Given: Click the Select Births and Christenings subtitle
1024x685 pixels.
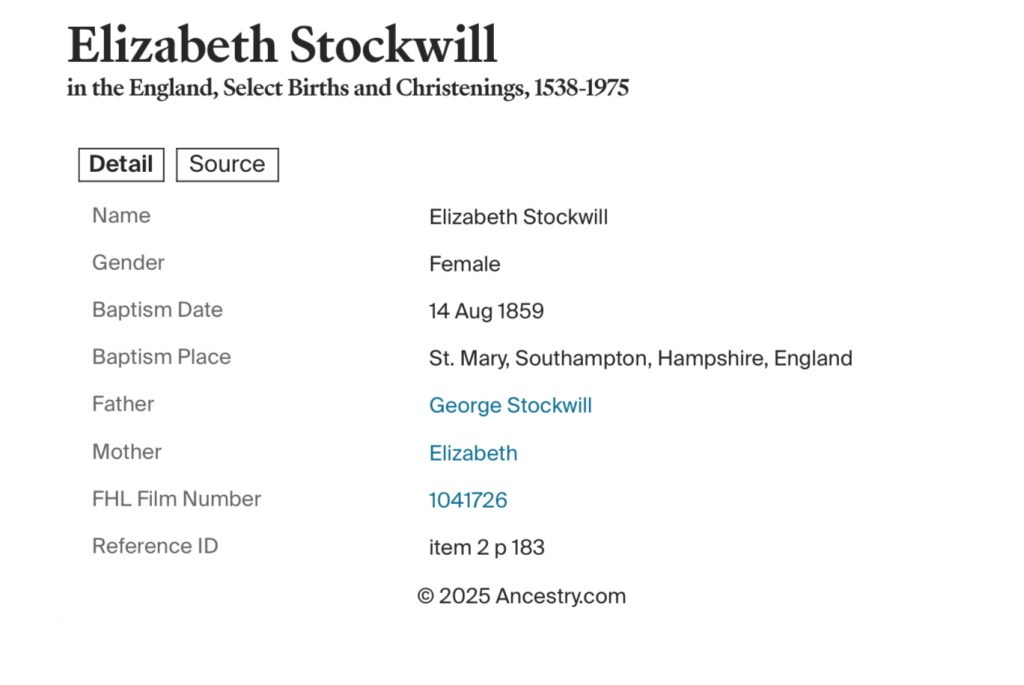Looking at the screenshot, I should 348,88.
